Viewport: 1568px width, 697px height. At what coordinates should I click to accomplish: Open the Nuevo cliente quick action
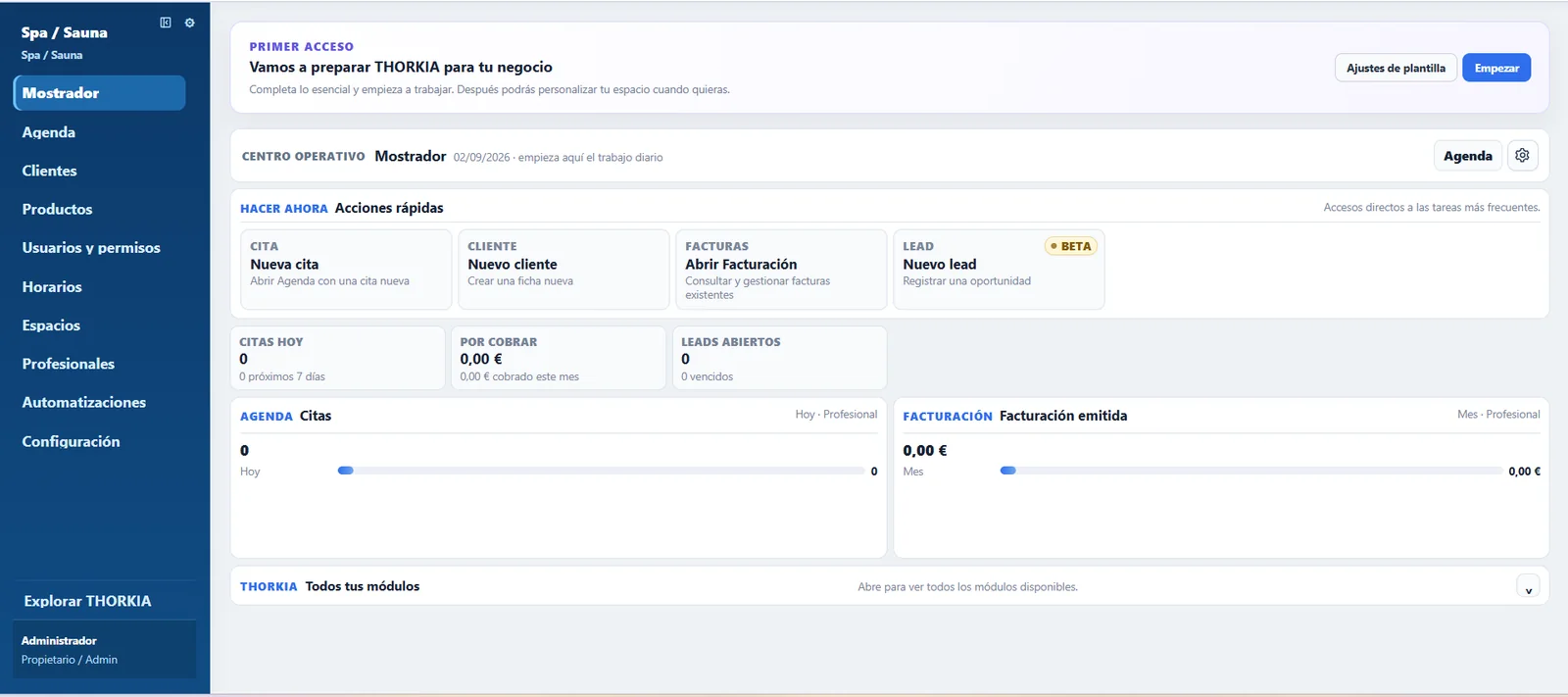pyautogui.click(x=563, y=269)
